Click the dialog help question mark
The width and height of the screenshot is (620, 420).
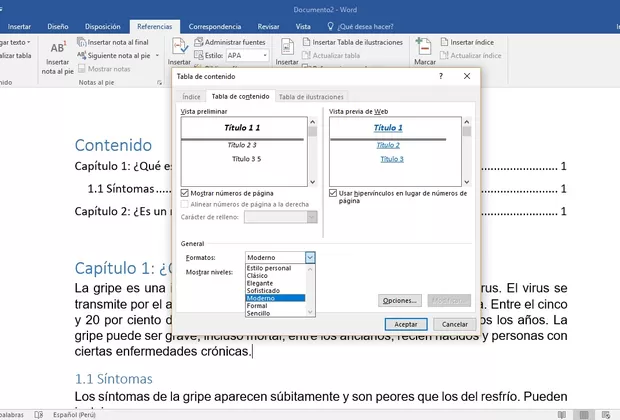441,76
